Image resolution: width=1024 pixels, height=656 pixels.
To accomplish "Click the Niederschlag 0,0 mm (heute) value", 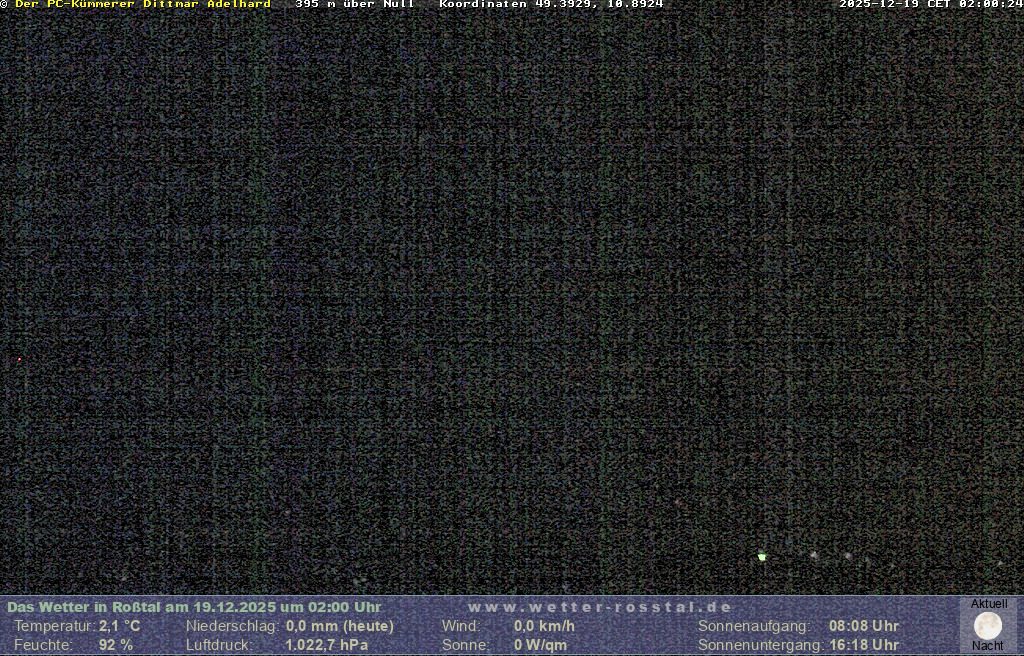I will coord(340,626).
